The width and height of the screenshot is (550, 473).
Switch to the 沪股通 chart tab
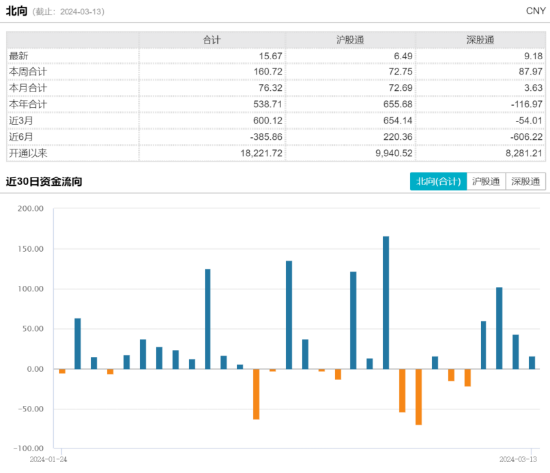(486, 181)
